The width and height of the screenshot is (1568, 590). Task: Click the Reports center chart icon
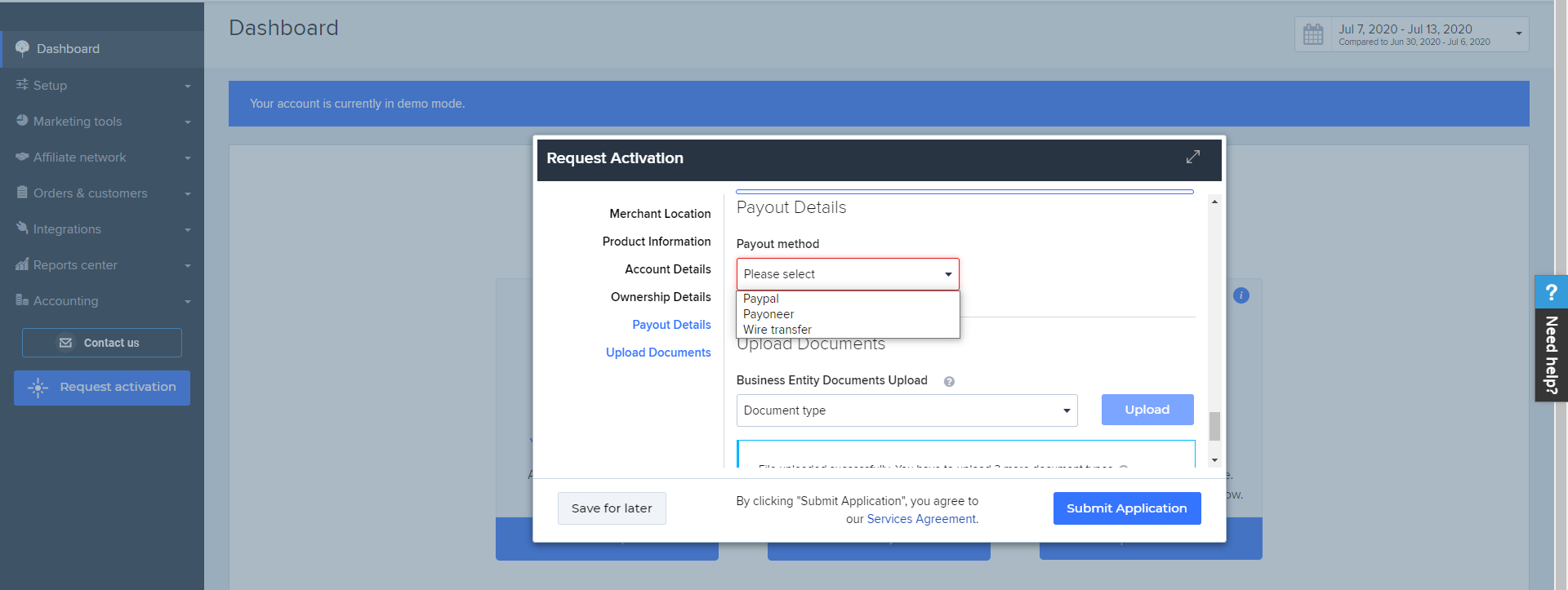(22, 264)
